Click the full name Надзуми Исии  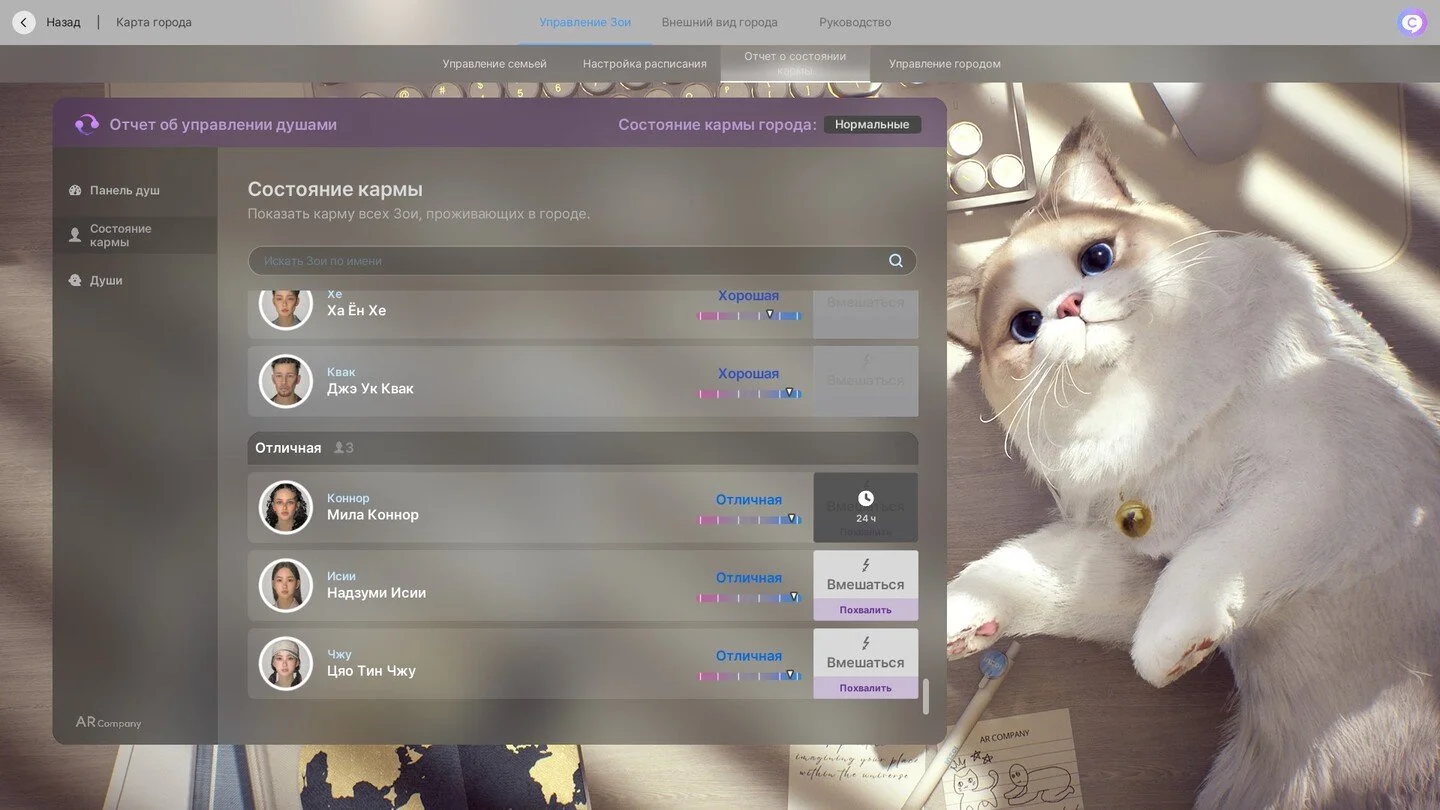[376, 593]
